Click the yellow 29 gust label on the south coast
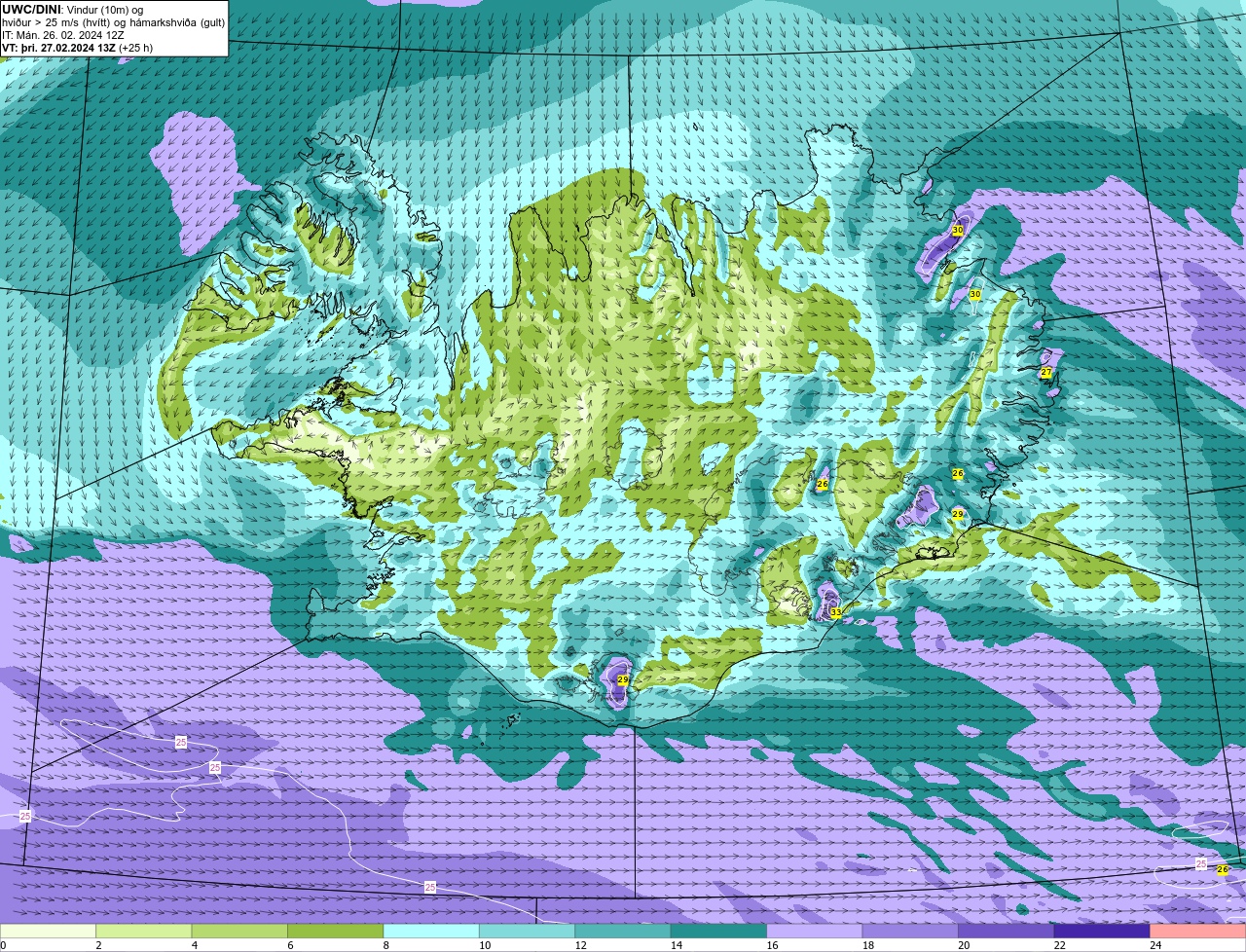 coord(623,680)
